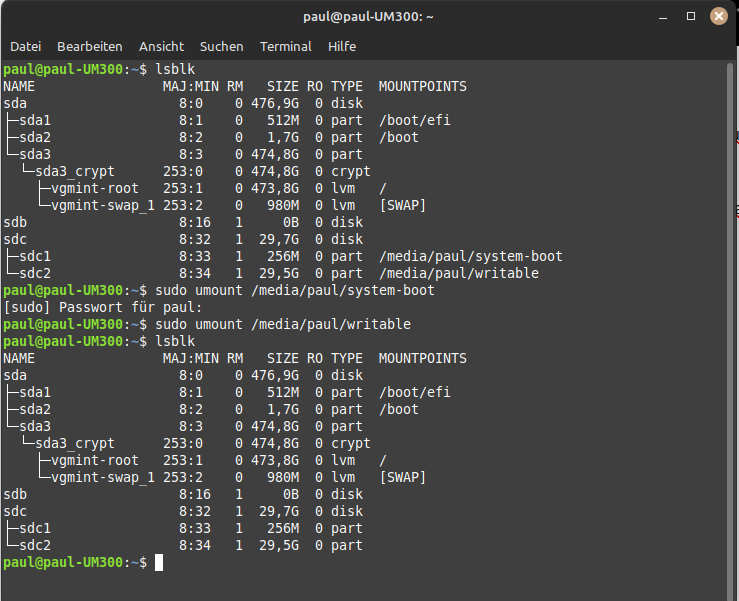Viewport: 739px width, 601px height.
Task: Click the /media/paul/writable mountpoint in lsblk output
Action: (x=458, y=273)
